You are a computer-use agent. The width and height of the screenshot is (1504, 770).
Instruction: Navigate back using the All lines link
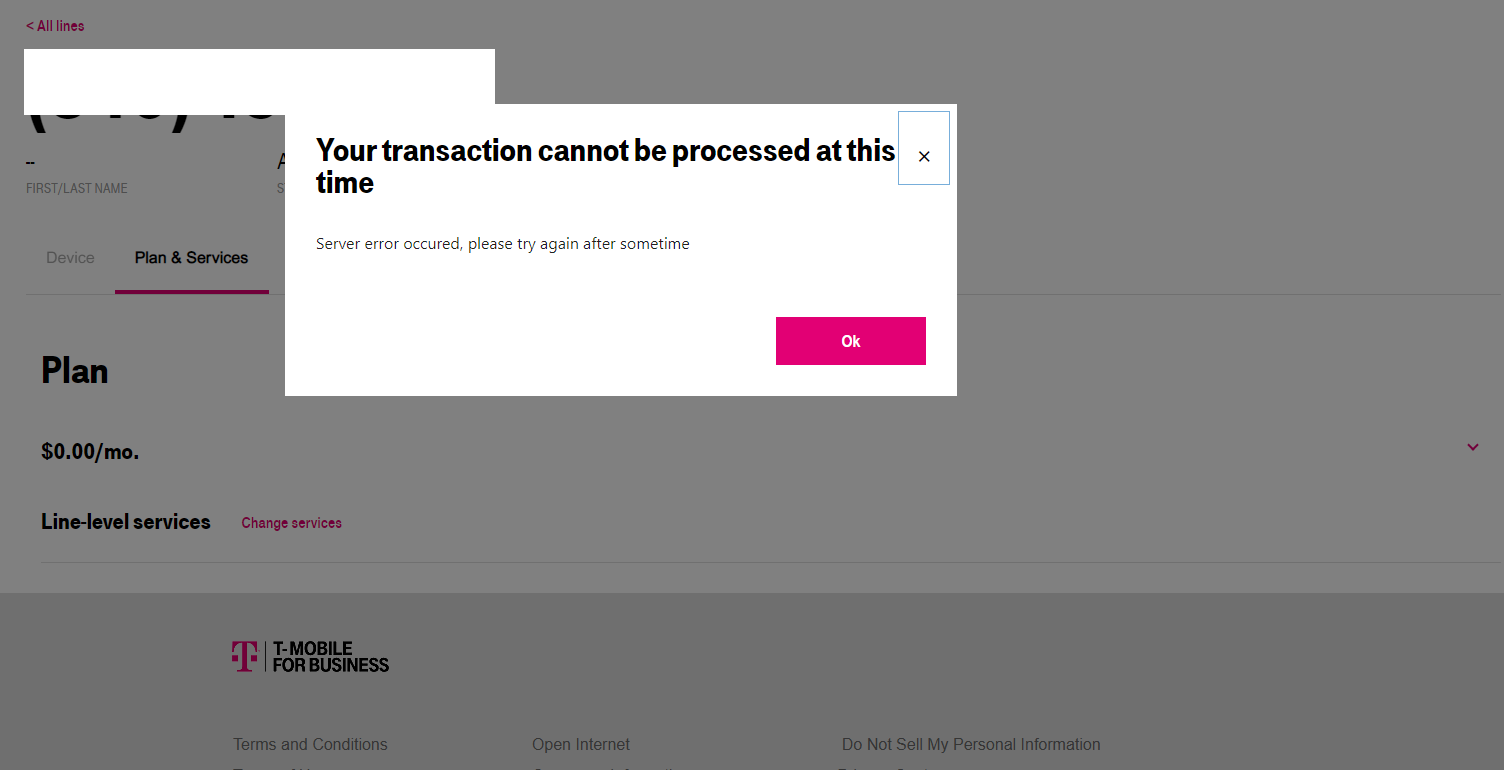[x=54, y=25]
